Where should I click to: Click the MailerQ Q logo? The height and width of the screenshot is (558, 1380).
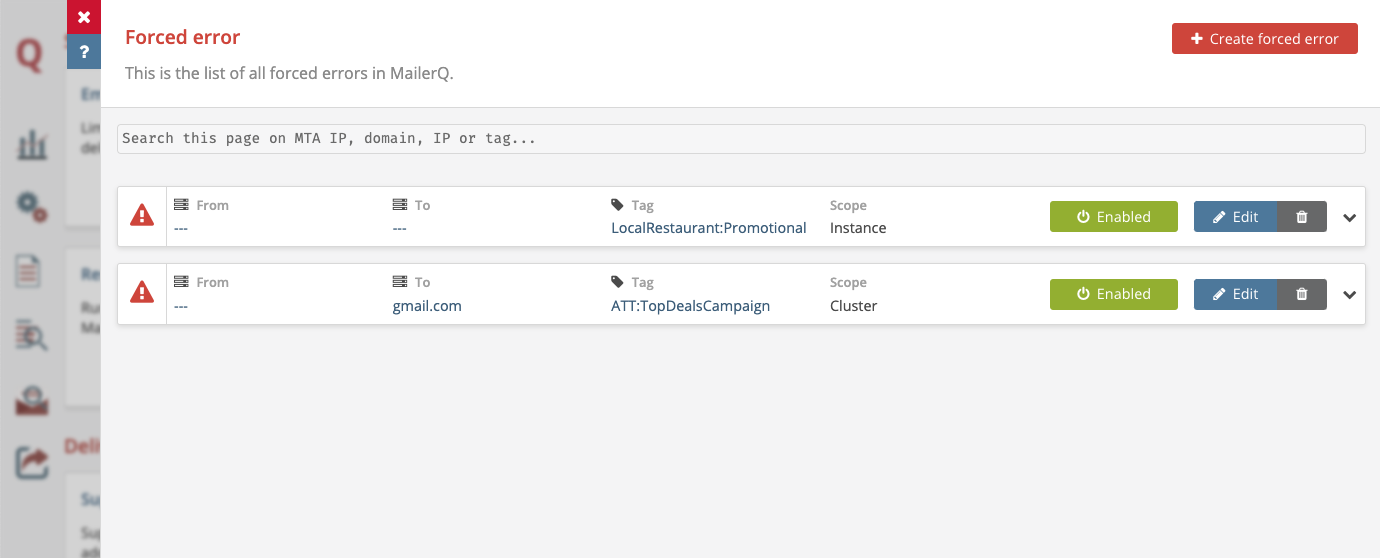pyautogui.click(x=30, y=56)
